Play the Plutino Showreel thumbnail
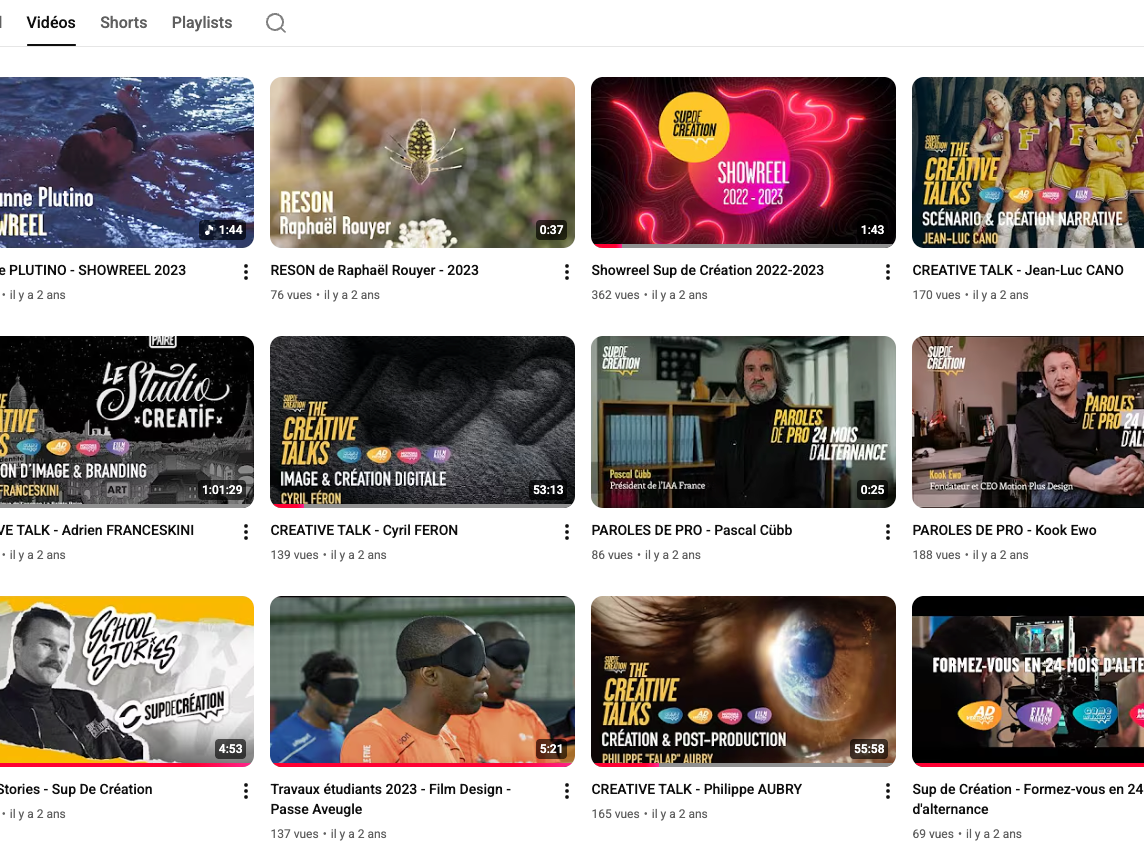The height and width of the screenshot is (858, 1144). tap(127, 162)
